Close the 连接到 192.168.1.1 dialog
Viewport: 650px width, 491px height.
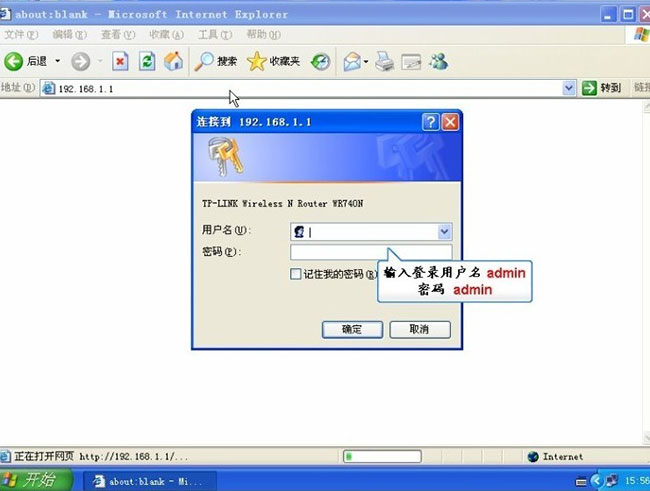tap(450, 122)
